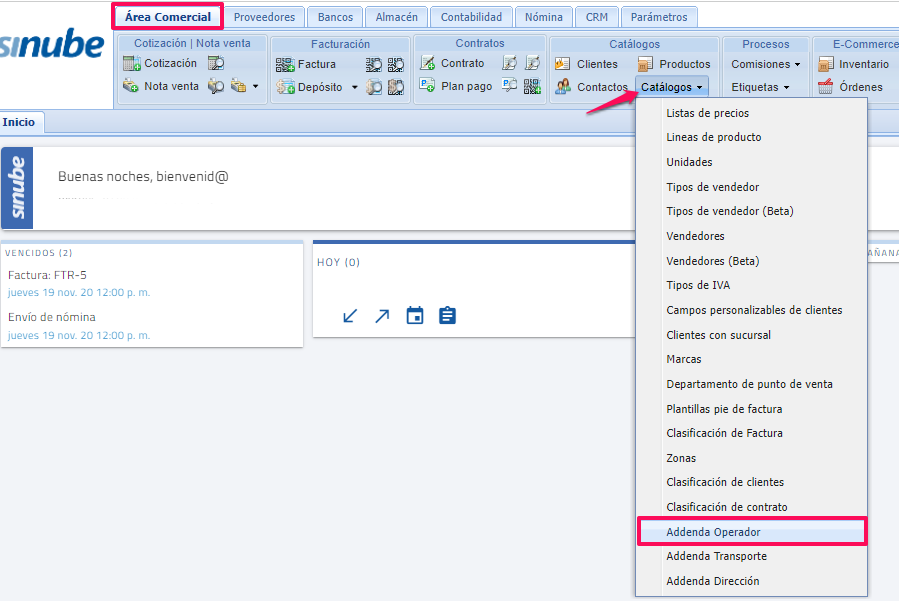Expand the Comisiones dropdown

coord(766,64)
